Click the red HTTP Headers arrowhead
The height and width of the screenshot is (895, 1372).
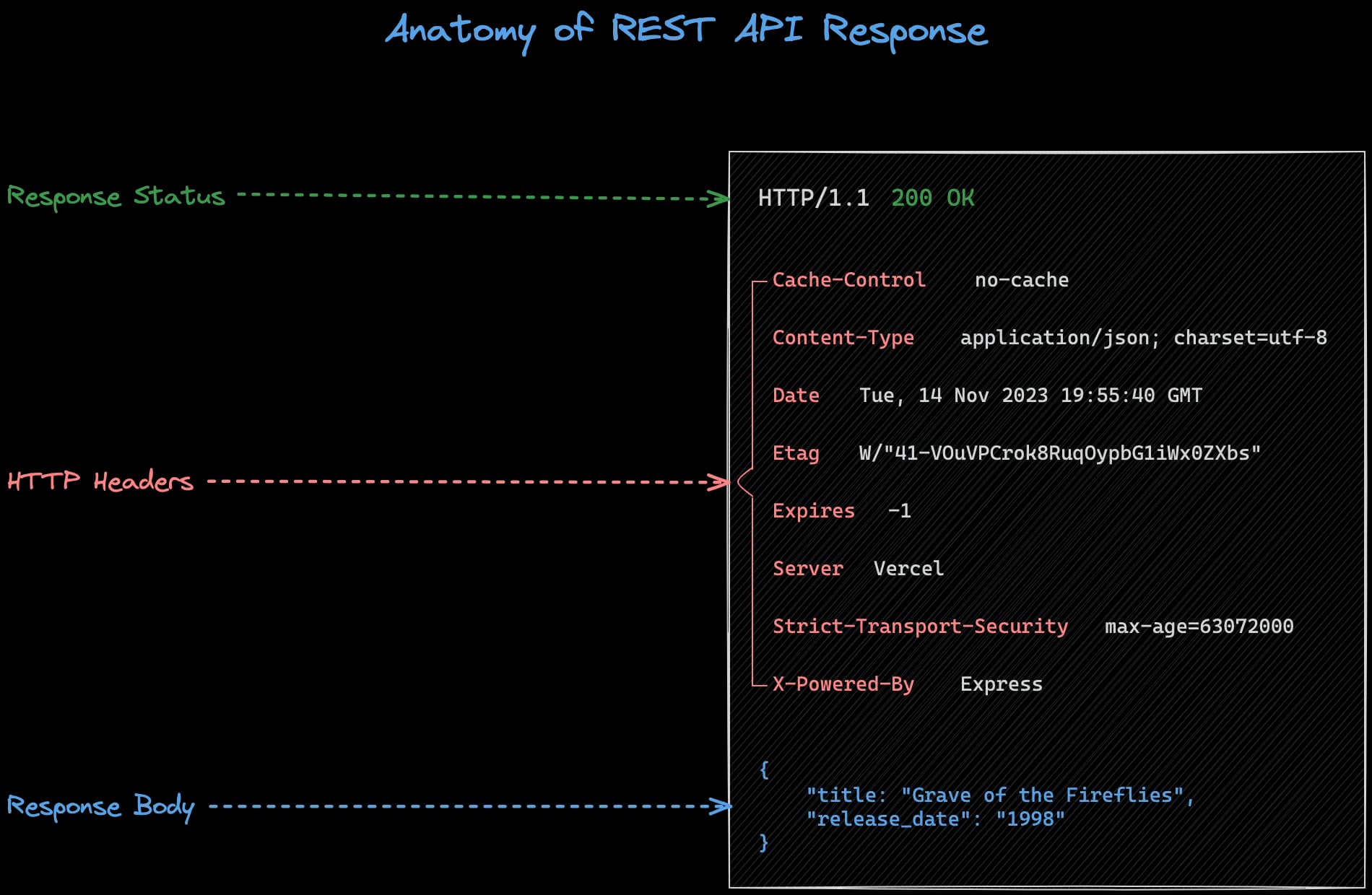pyautogui.click(x=719, y=482)
